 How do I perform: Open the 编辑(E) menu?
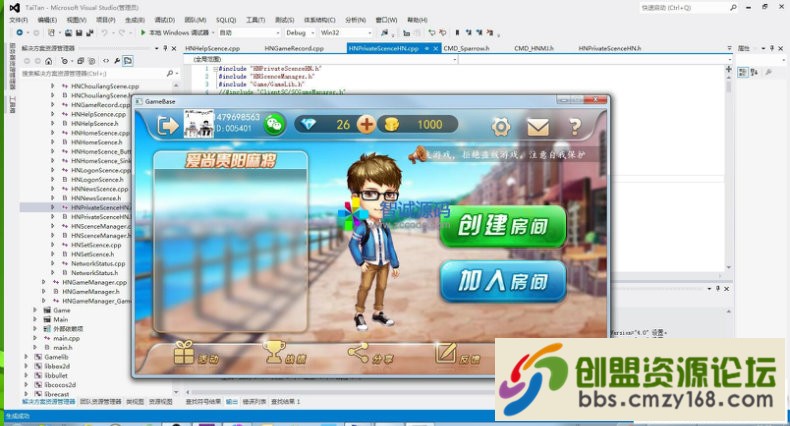tap(47, 20)
